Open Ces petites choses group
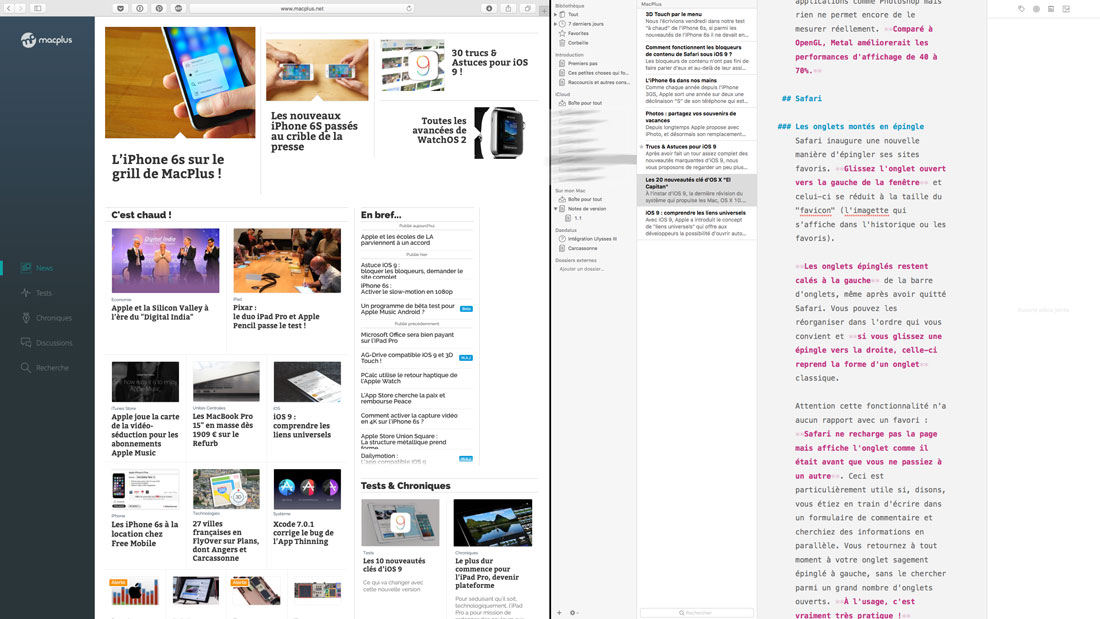This screenshot has width=1100, height=619. point(593,73)
